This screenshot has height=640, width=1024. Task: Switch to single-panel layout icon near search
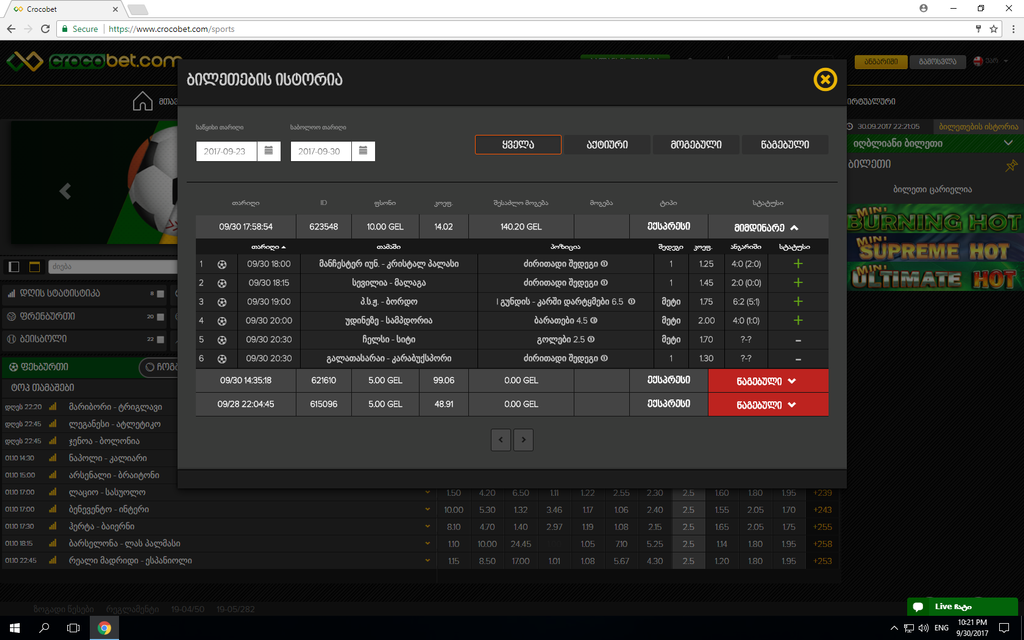coord(14,266)
